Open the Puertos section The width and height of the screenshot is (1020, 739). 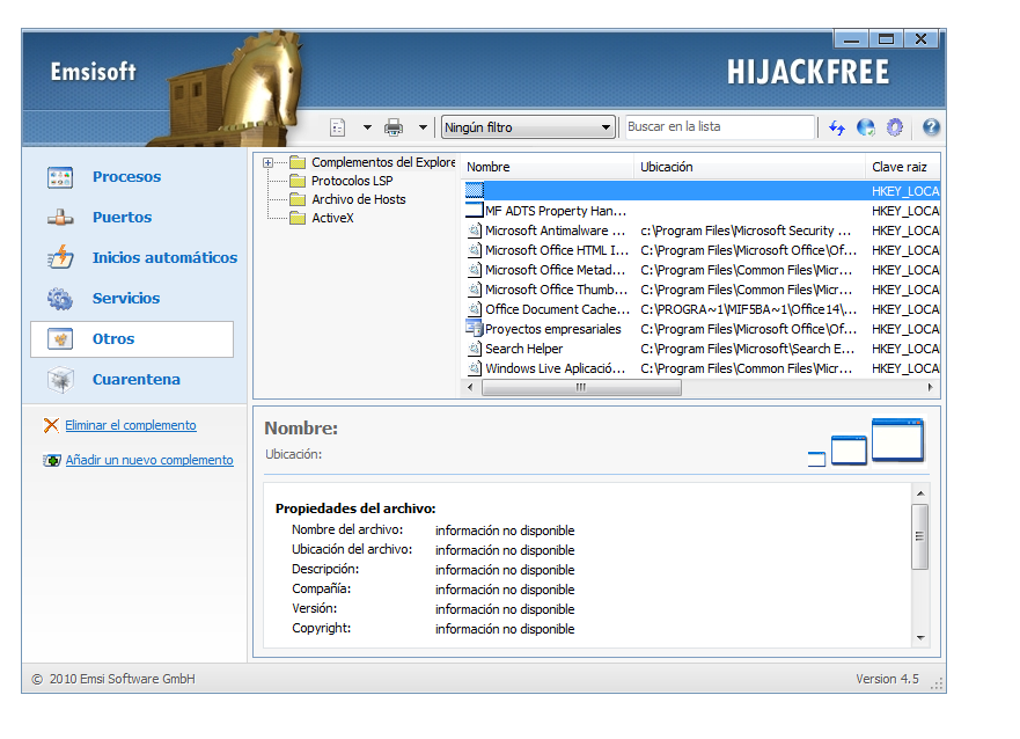pyautogui.click(x=122, y=217)
